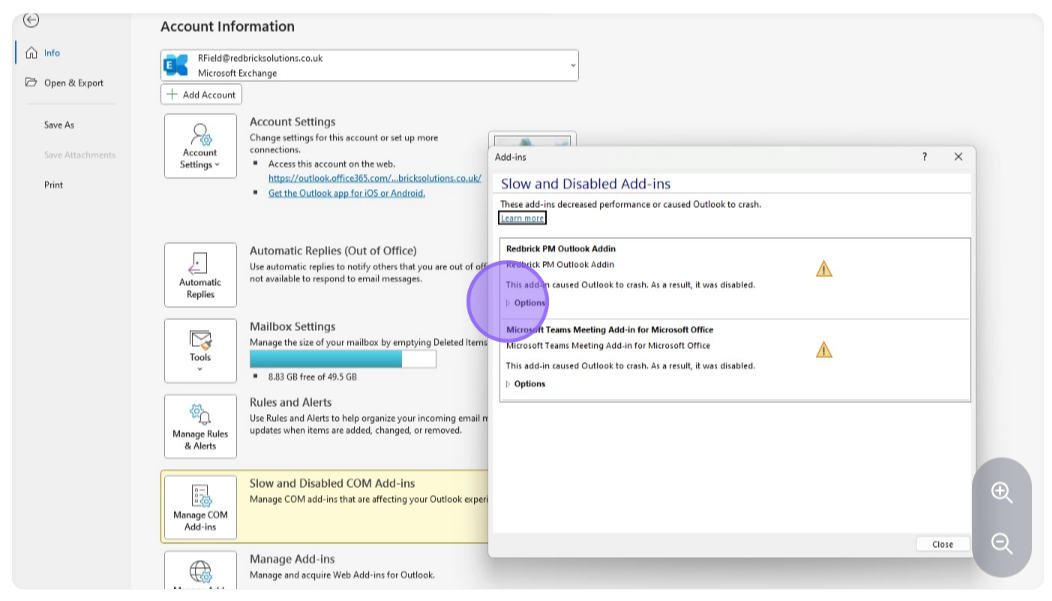Click the Manage COM Add-ins button
This screenshot has height=601, width=1052.
tap(200, 507)
